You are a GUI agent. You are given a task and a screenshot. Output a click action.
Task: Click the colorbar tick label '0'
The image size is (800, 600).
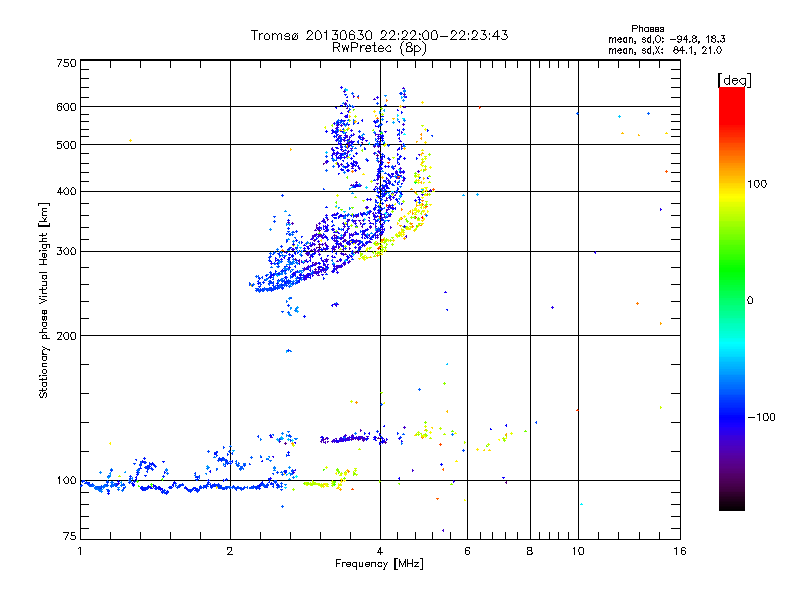[750, 301]
